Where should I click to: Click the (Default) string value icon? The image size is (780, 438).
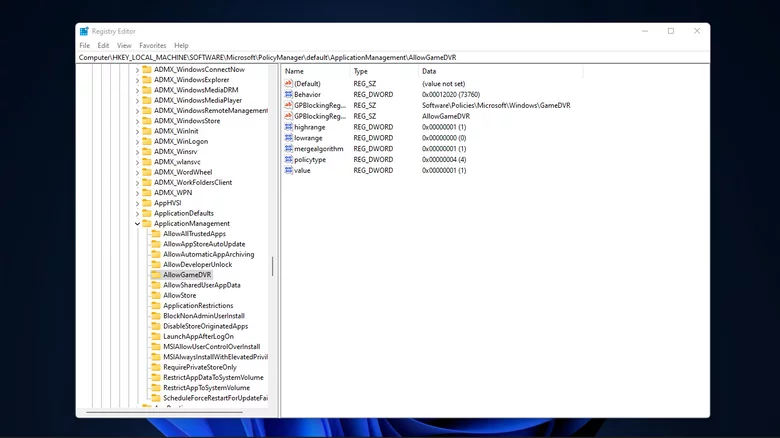(x=289, y=83)
